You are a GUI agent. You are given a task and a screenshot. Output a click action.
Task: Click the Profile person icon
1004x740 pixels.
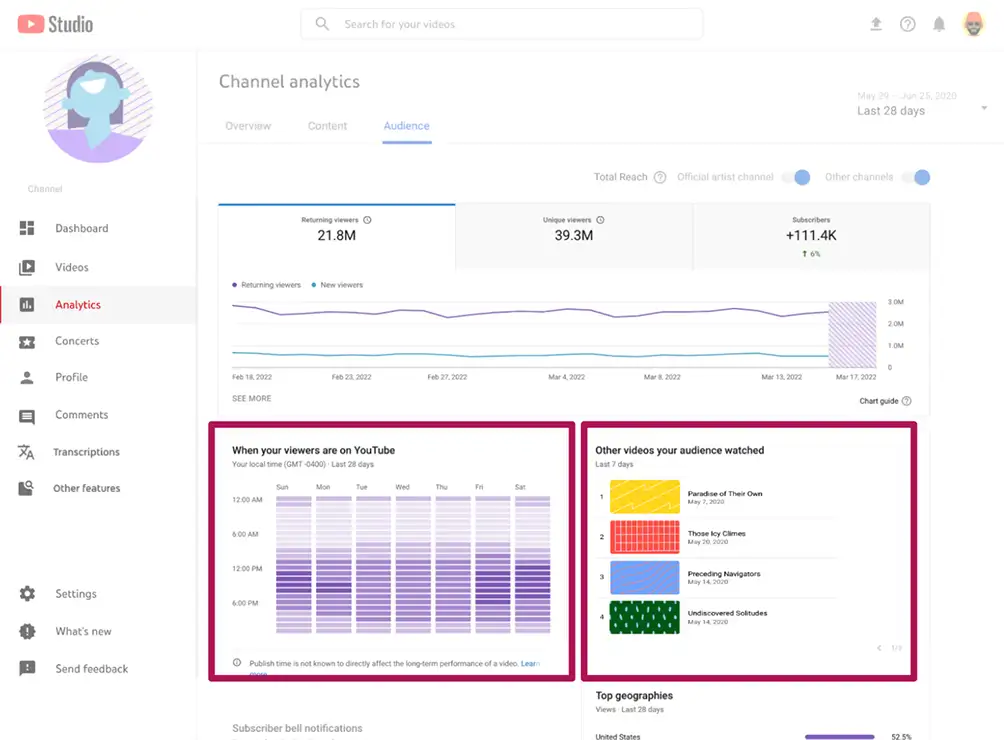point(27,378)
